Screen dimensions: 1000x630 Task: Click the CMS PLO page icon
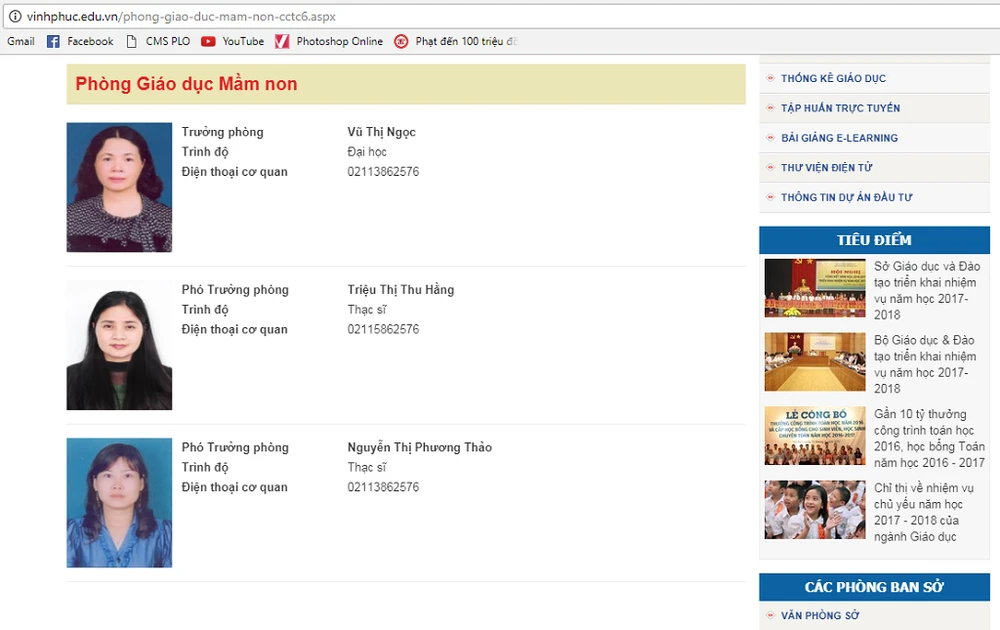click(x=132, y=41)
